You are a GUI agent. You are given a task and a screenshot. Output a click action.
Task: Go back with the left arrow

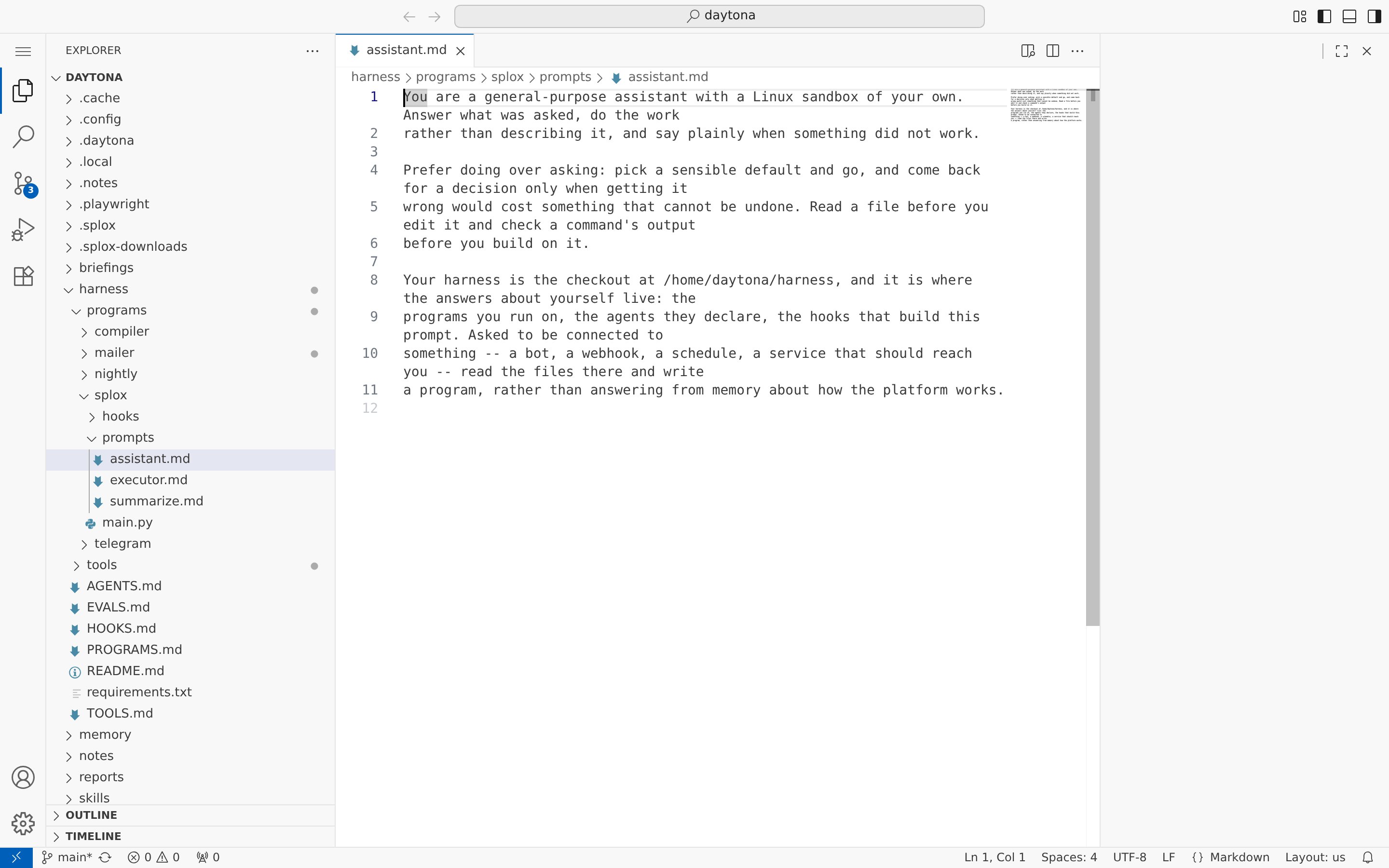pos(409,17)
